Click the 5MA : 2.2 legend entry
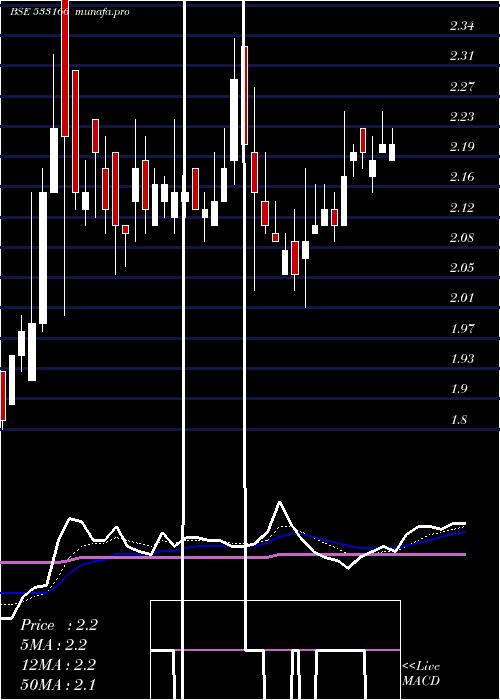This screenshot has height=700, width=500. point(54,645)
